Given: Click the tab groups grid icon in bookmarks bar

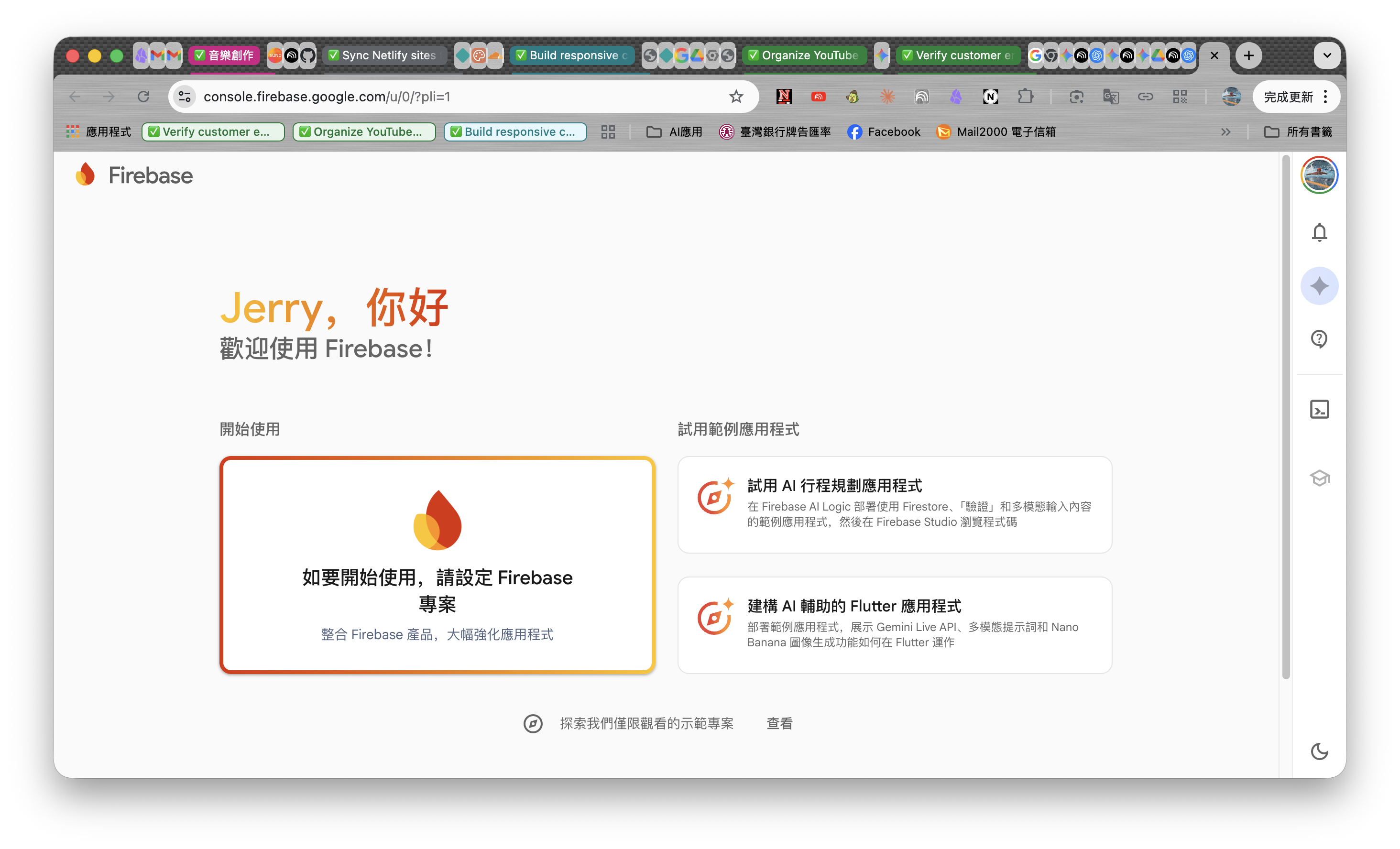Looking at the screenshot, I should pyautogui.click(x=608, y=132).
